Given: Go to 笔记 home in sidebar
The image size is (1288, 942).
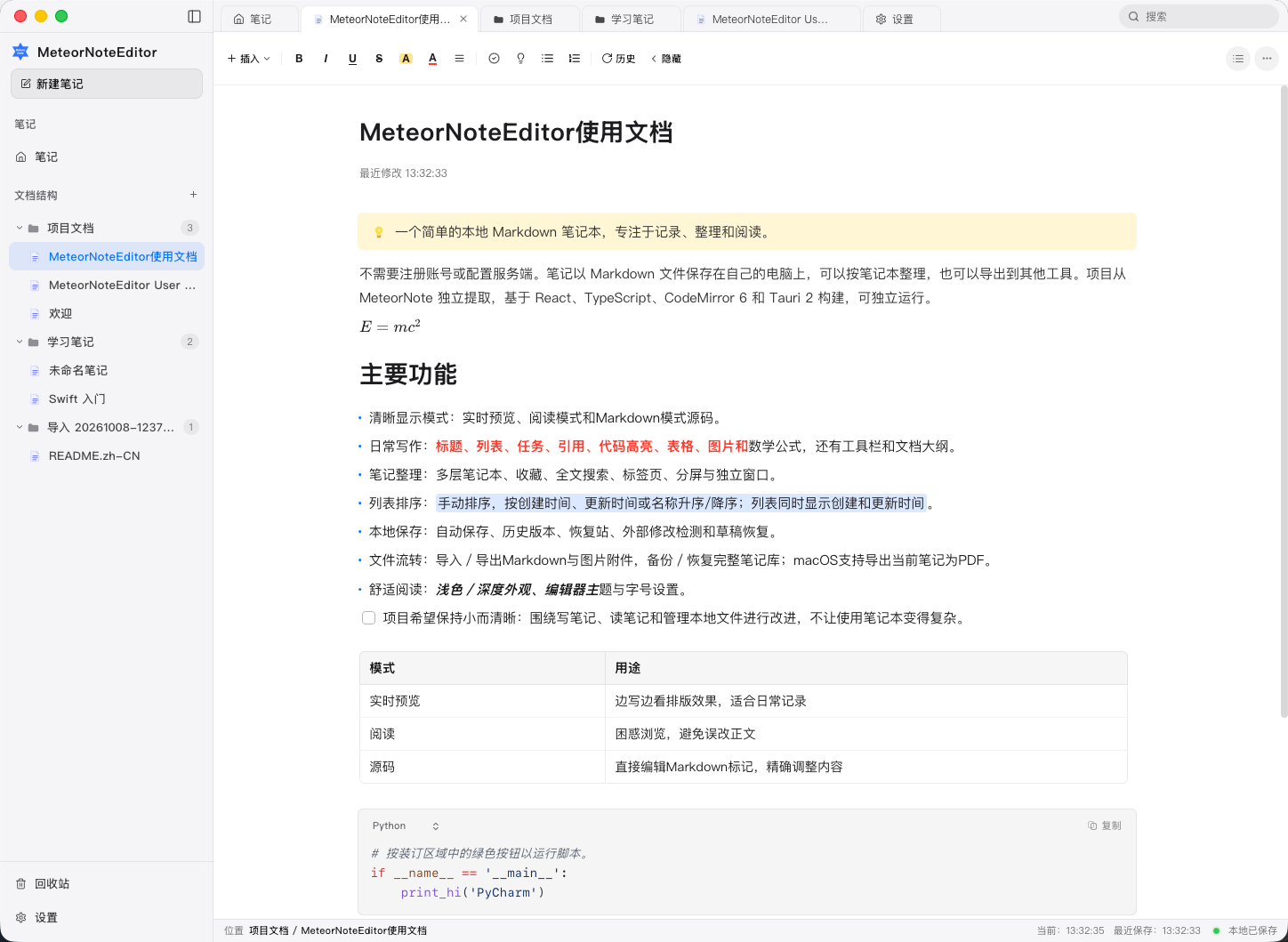Looking at the screenshot, I should click(x=107, y=157).
